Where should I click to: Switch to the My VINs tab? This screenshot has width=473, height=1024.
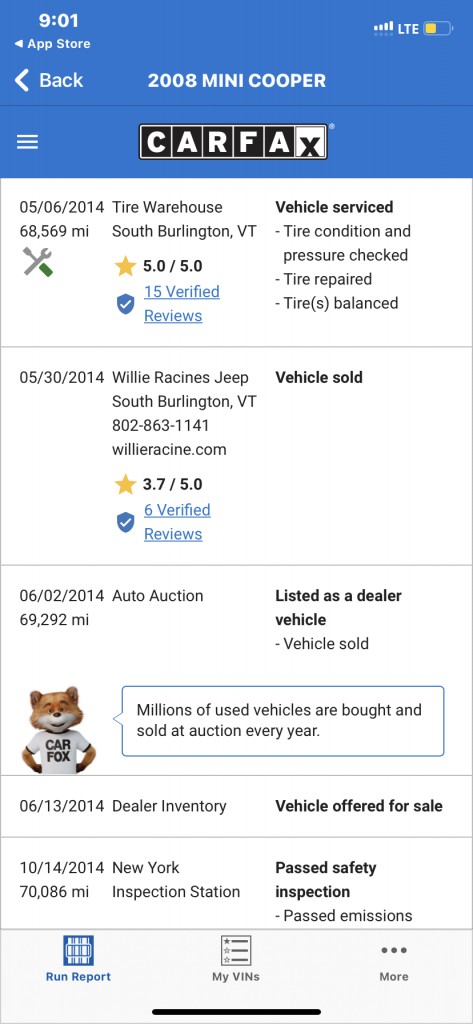pos(236,959)
